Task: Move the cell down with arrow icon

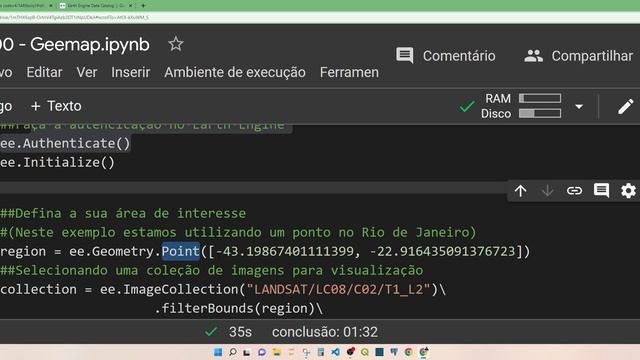Action: [x=547, y=191]
